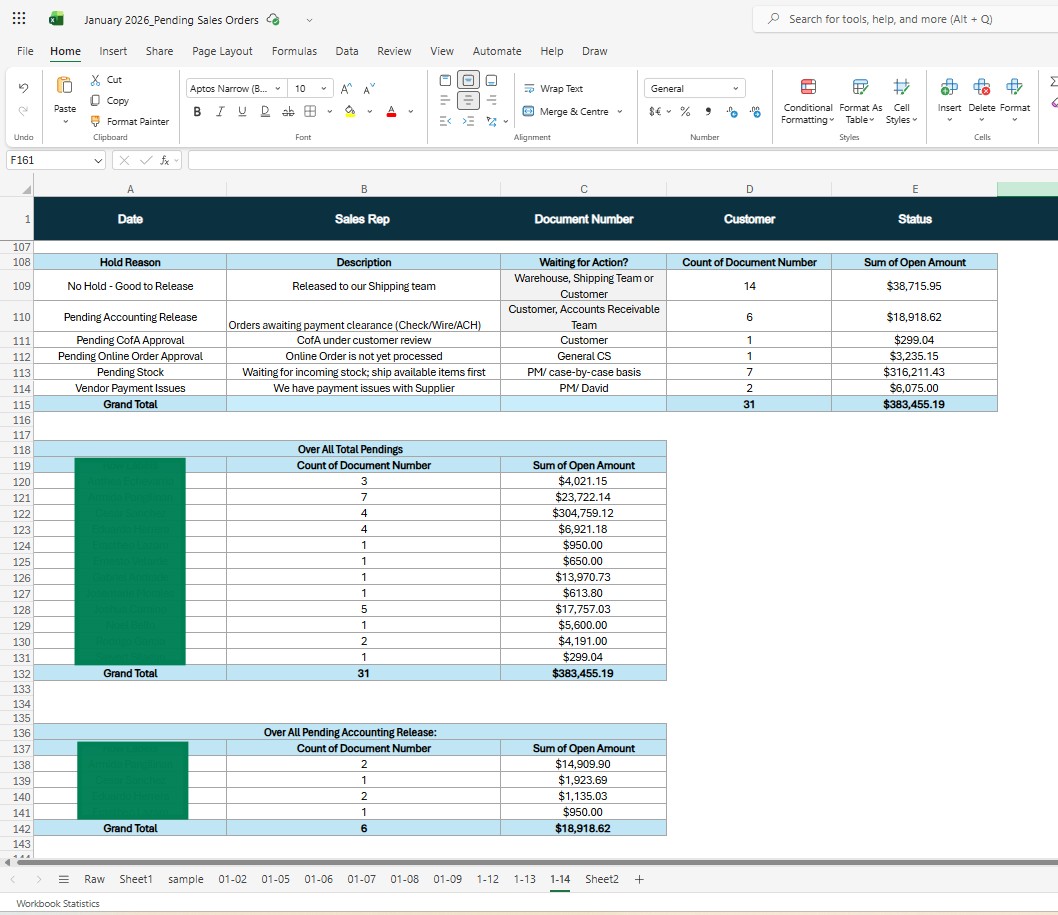
Task: Apply percent style format
Action: [686, 111]
